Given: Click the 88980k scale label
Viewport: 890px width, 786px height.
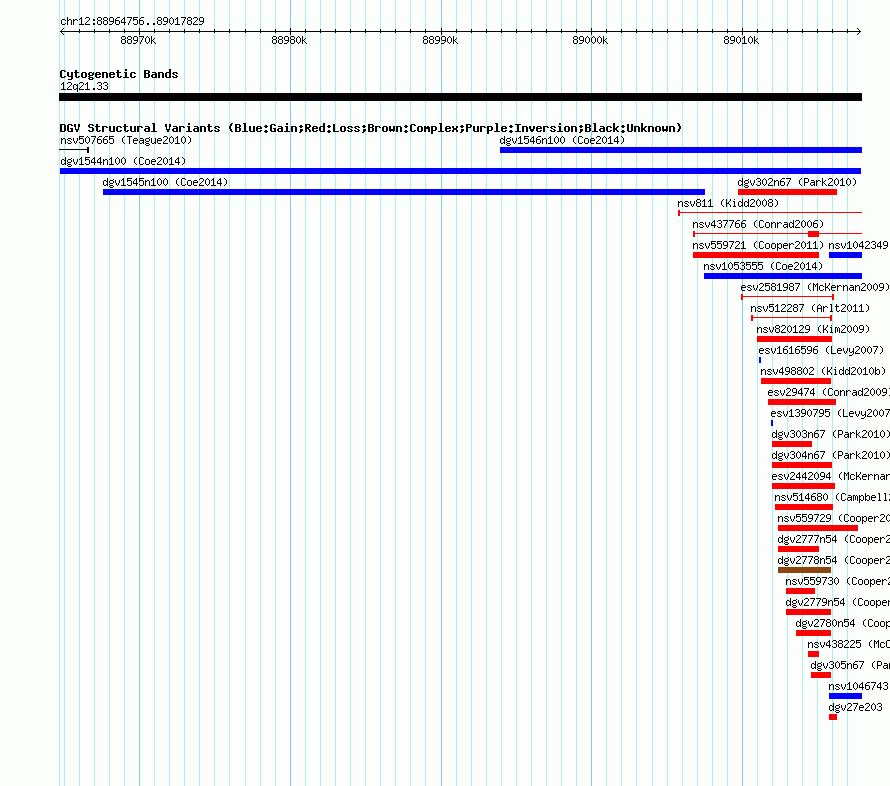Looking at the screenshot, I should pos(289,40).
